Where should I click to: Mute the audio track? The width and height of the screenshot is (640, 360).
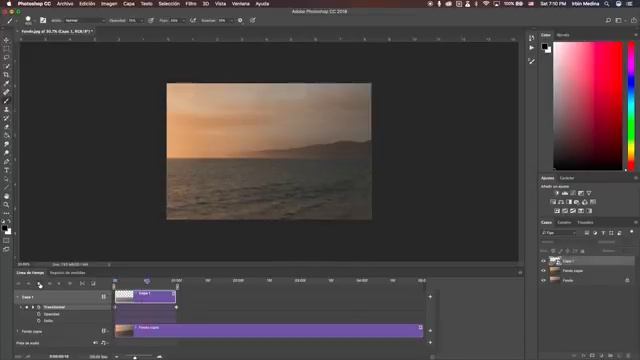pyautogui.click(x=96, y=343)
